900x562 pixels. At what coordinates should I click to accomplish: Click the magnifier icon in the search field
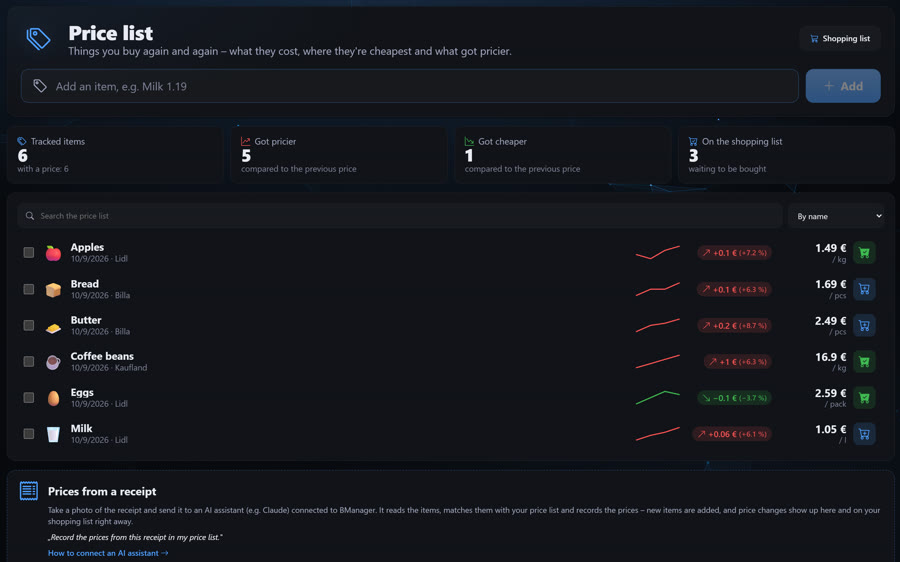tap(30, 216)
